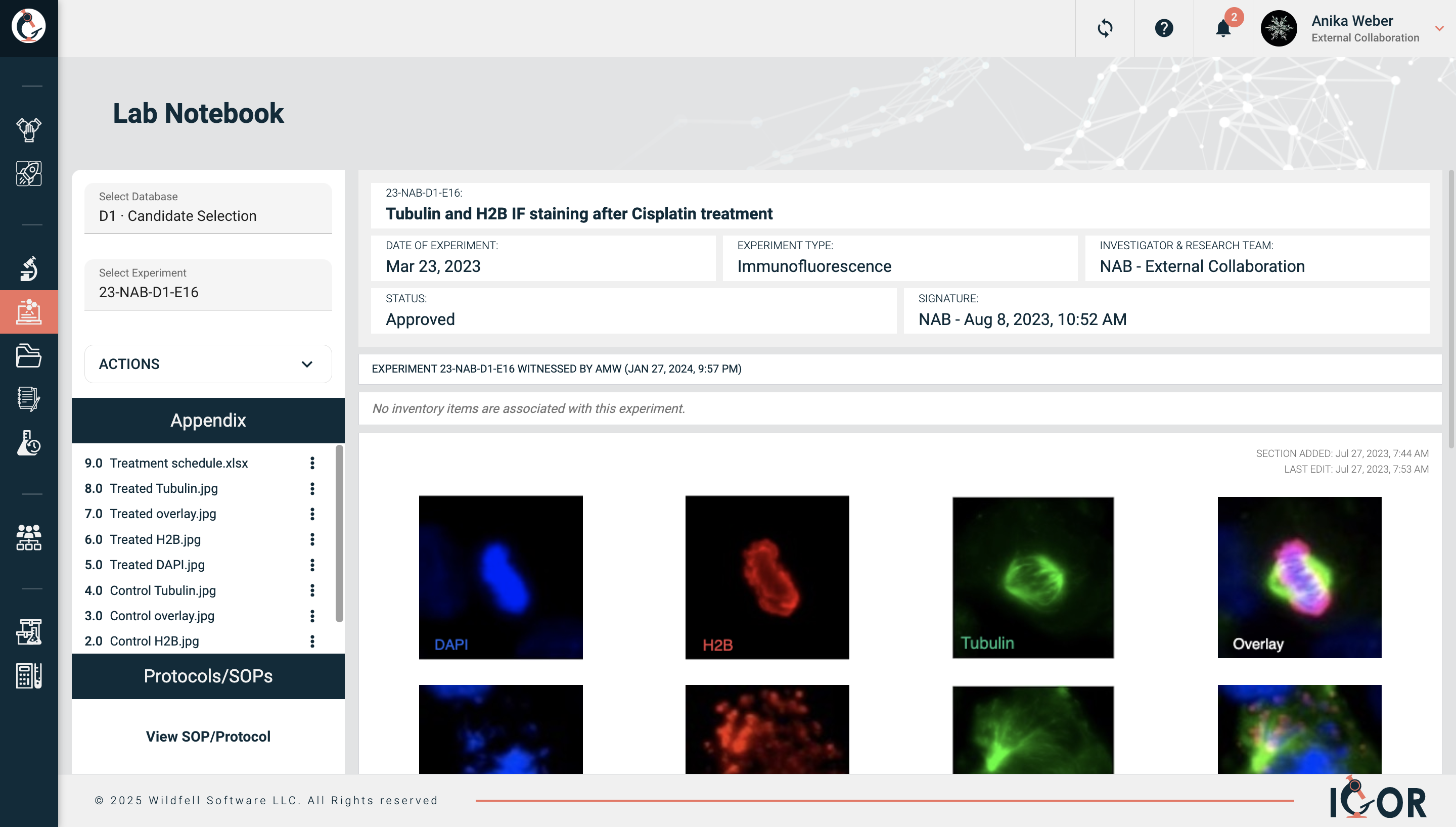This screenshot has height=827, width=1456.
Task: Open the collaboration handshake sidebar icon
Action: 28,129
